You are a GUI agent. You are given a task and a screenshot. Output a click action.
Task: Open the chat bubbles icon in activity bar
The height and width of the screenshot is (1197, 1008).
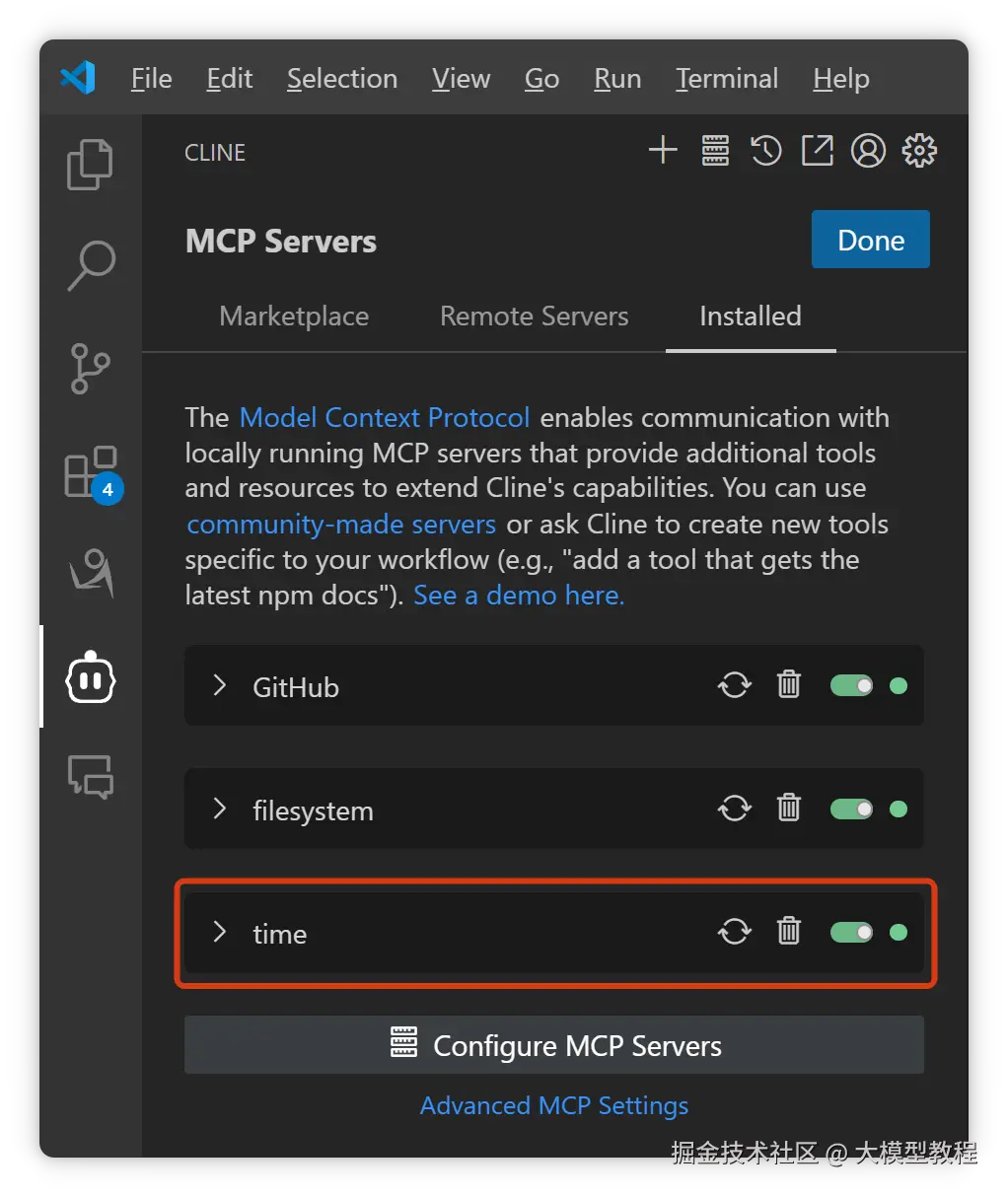[91, 777]
